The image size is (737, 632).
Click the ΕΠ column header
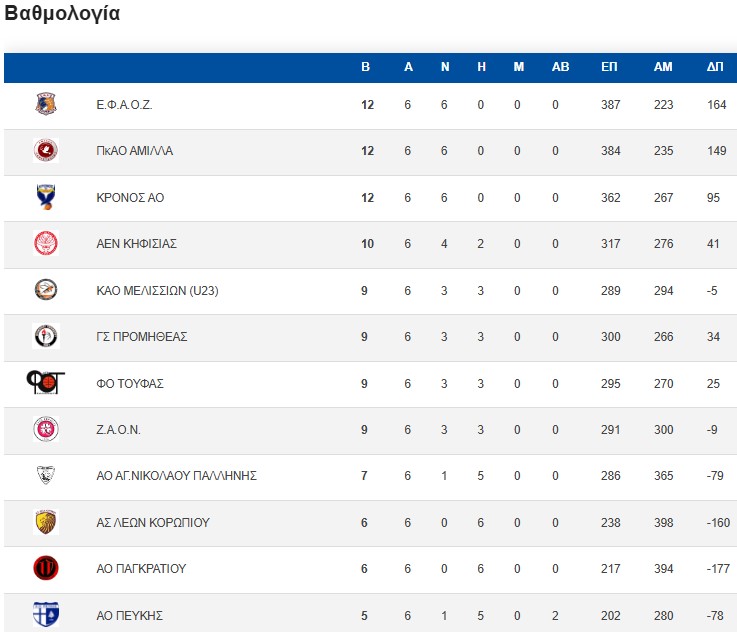tap(609, 67)
